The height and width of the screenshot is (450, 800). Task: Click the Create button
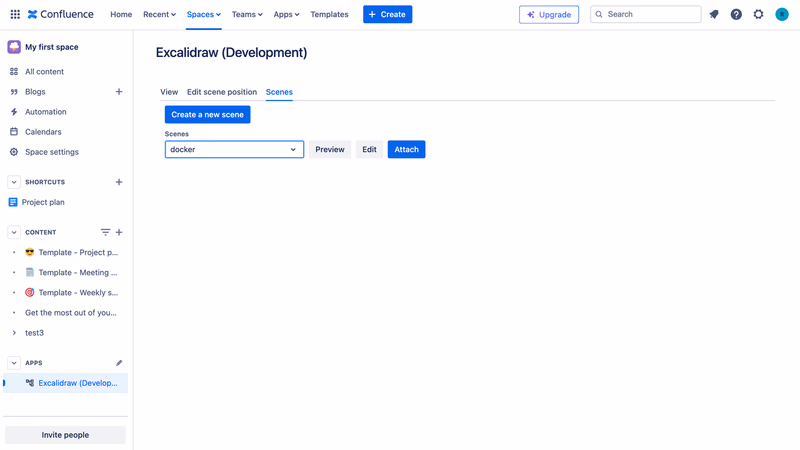click(387, 14)
